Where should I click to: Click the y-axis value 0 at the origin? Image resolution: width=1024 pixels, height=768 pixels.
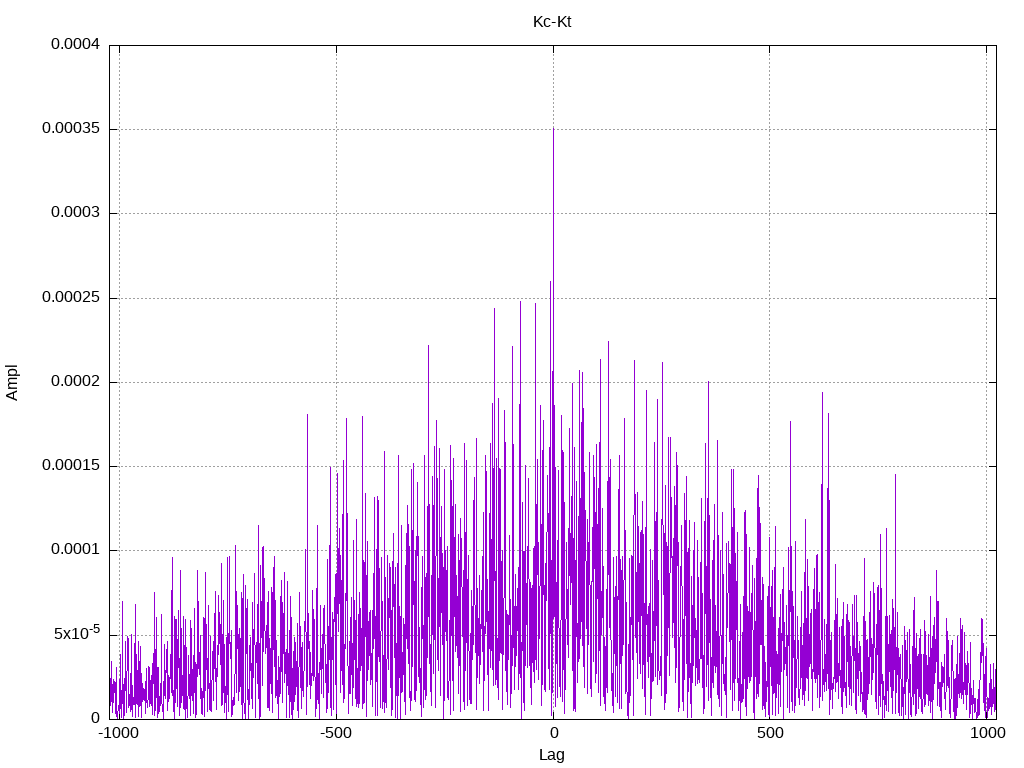[x=96, y=718]
